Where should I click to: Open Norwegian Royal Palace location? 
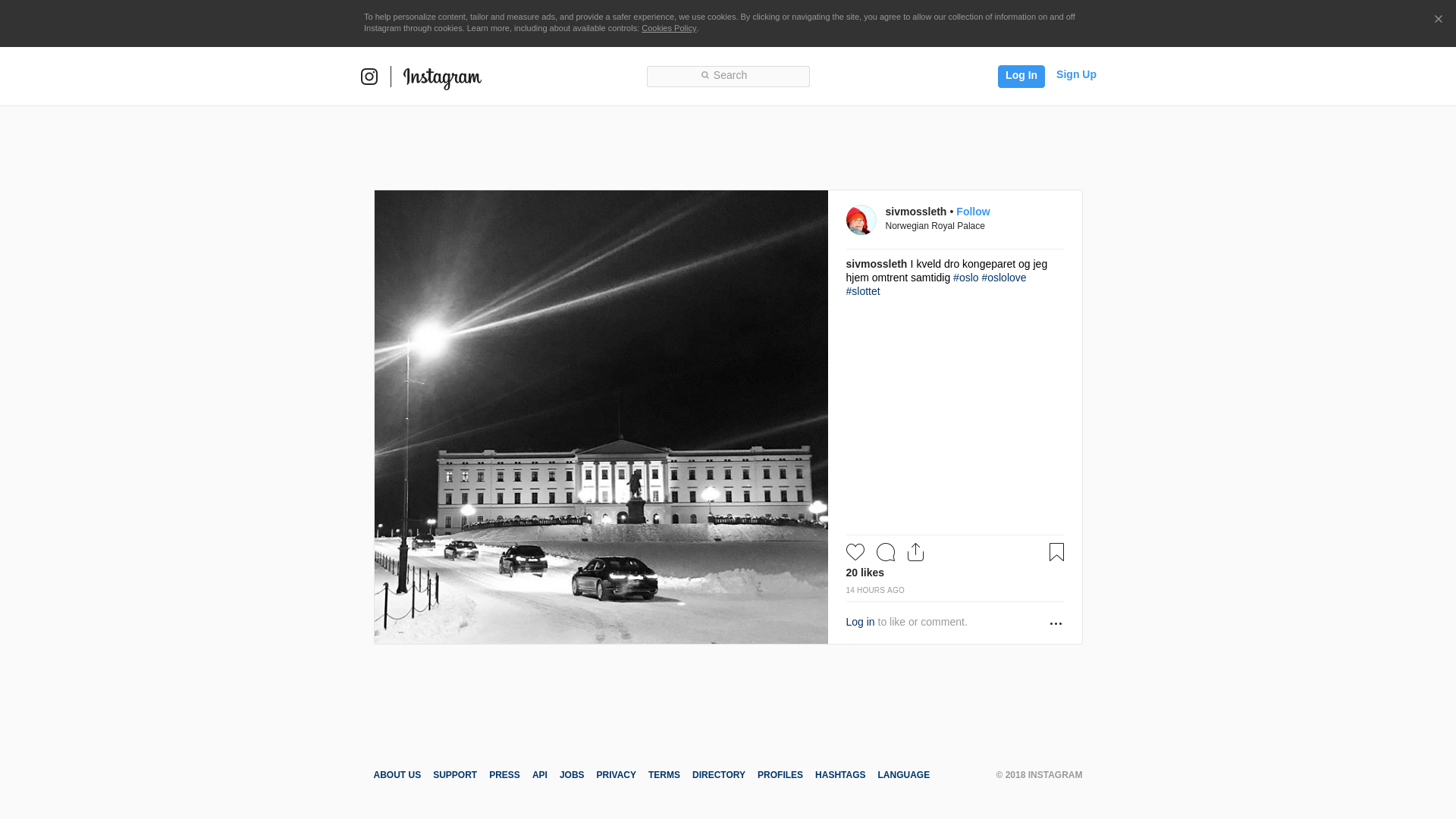pos(935,226)
